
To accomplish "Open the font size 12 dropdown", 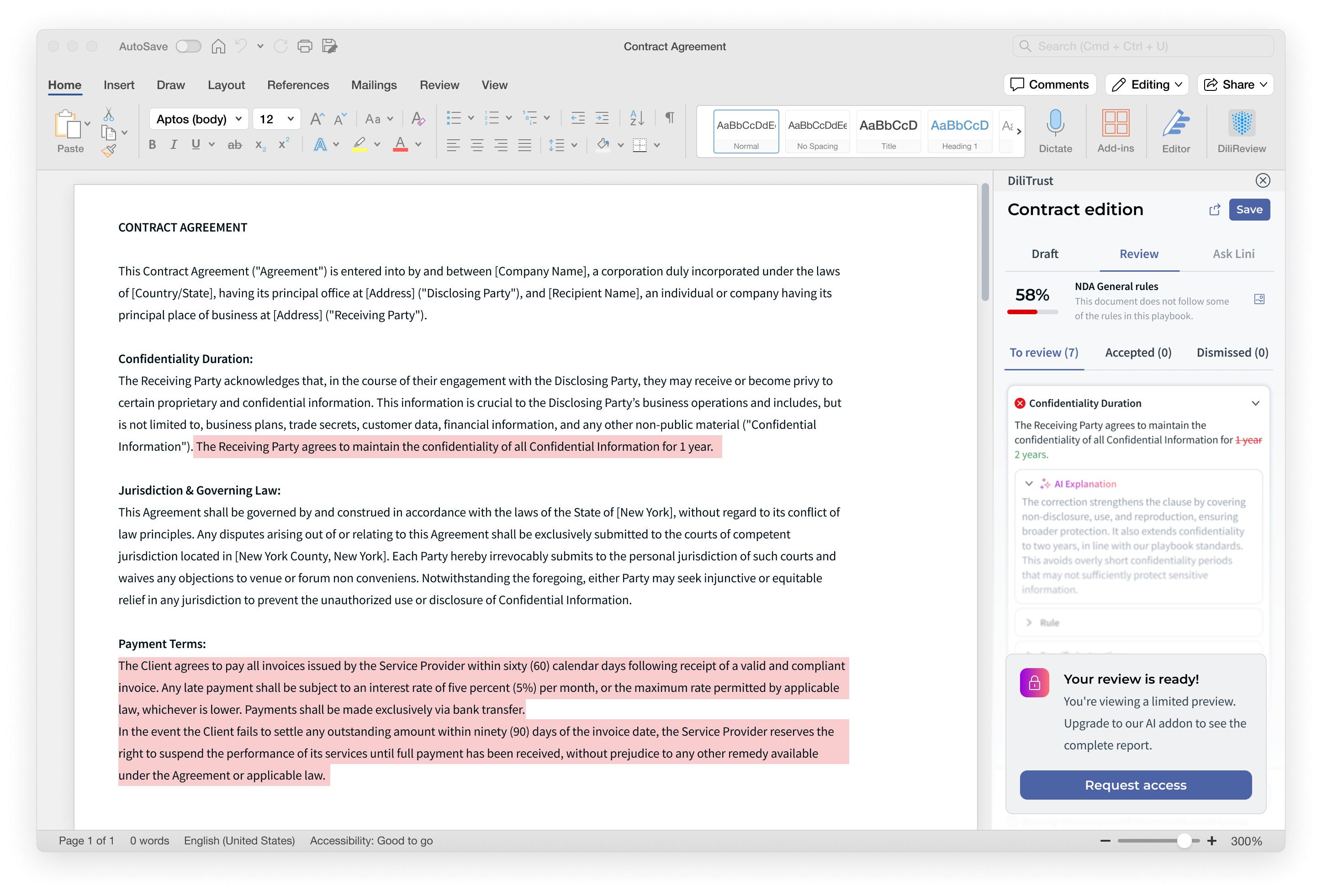I will point(276,119).
